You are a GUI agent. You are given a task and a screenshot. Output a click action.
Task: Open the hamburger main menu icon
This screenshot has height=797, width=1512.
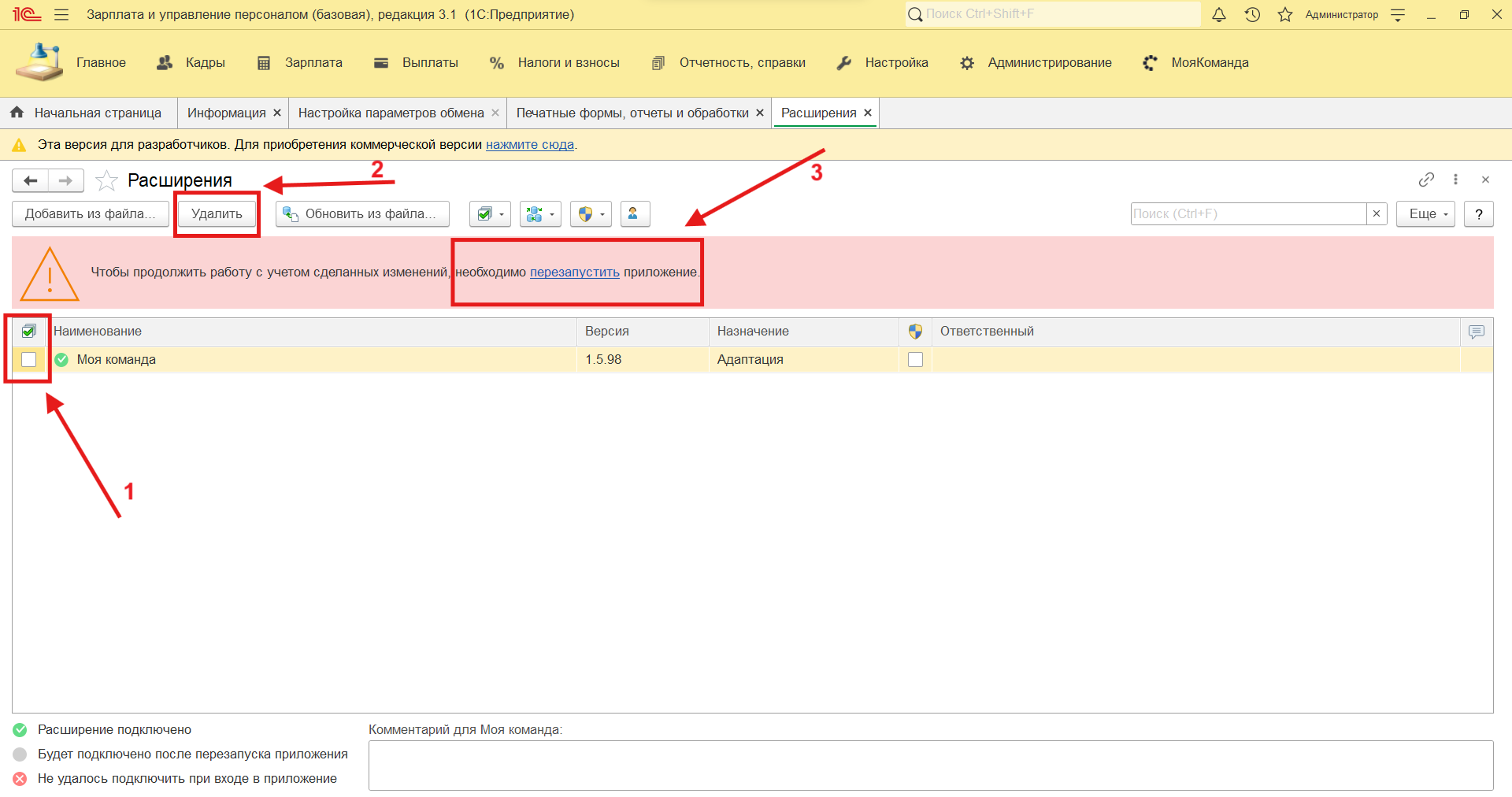(x=61, y=15)
